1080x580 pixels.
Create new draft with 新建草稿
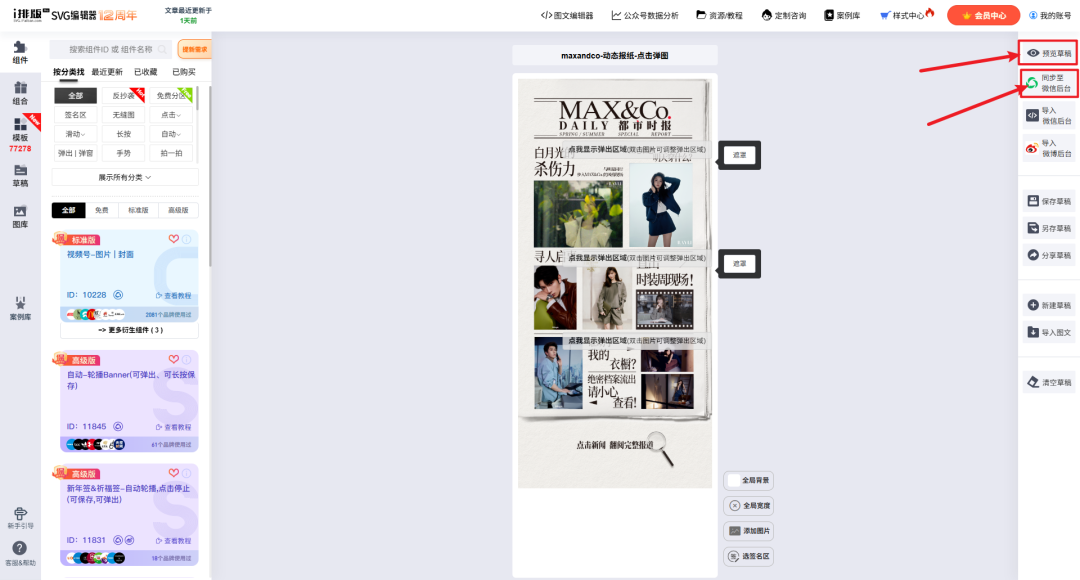coord(1048,305)
